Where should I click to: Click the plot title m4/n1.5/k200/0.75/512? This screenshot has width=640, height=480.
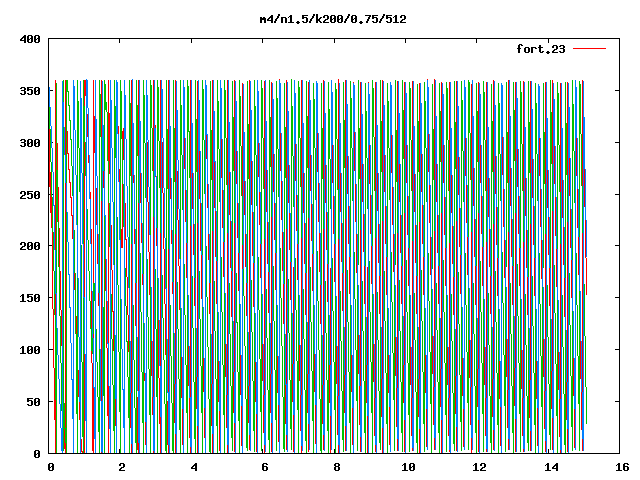tap(333, 19)
